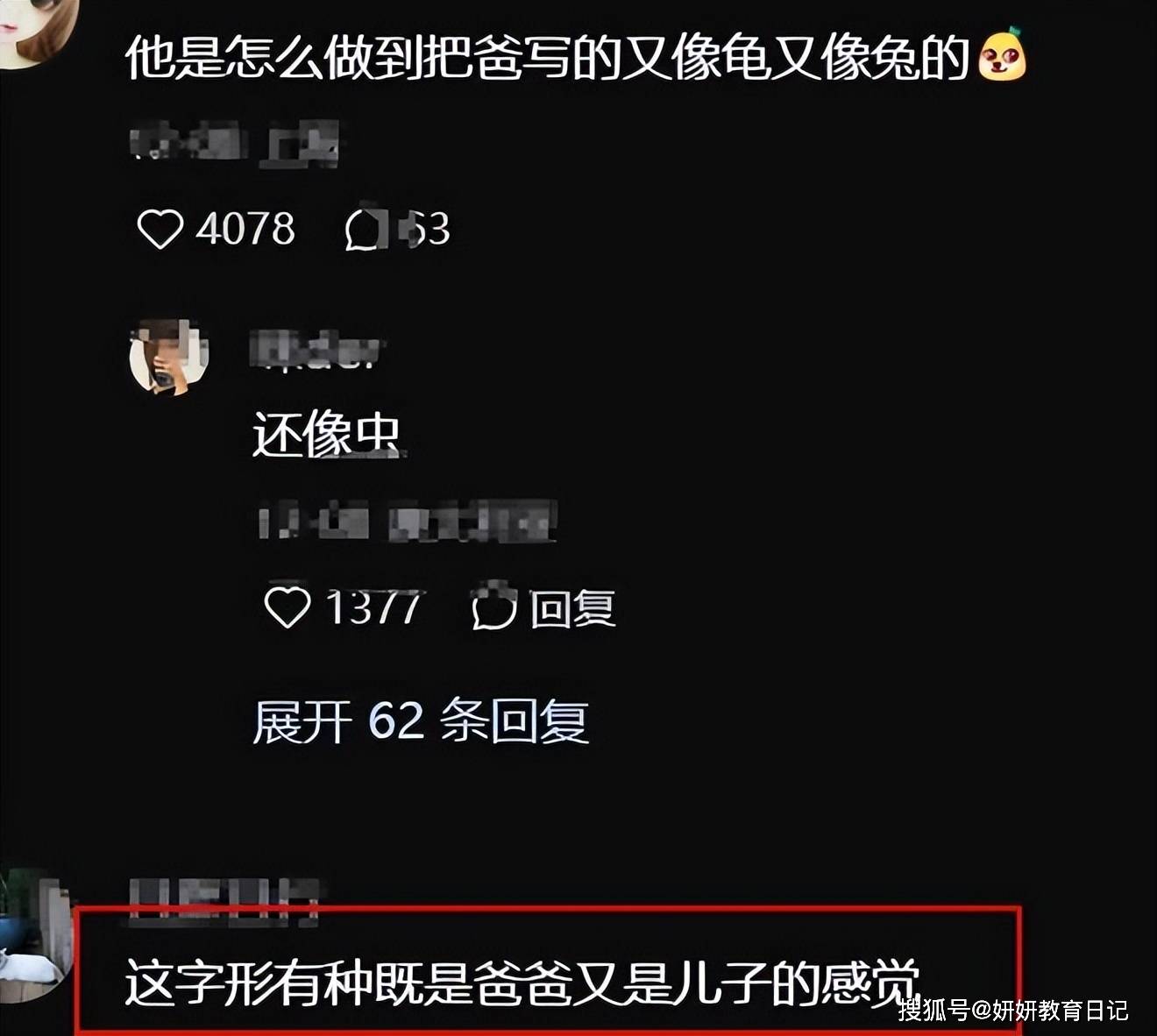This screenshot has height=1036, width=1157.
Task: Click the blurred username above 还像虫
Action: point(317,351)
